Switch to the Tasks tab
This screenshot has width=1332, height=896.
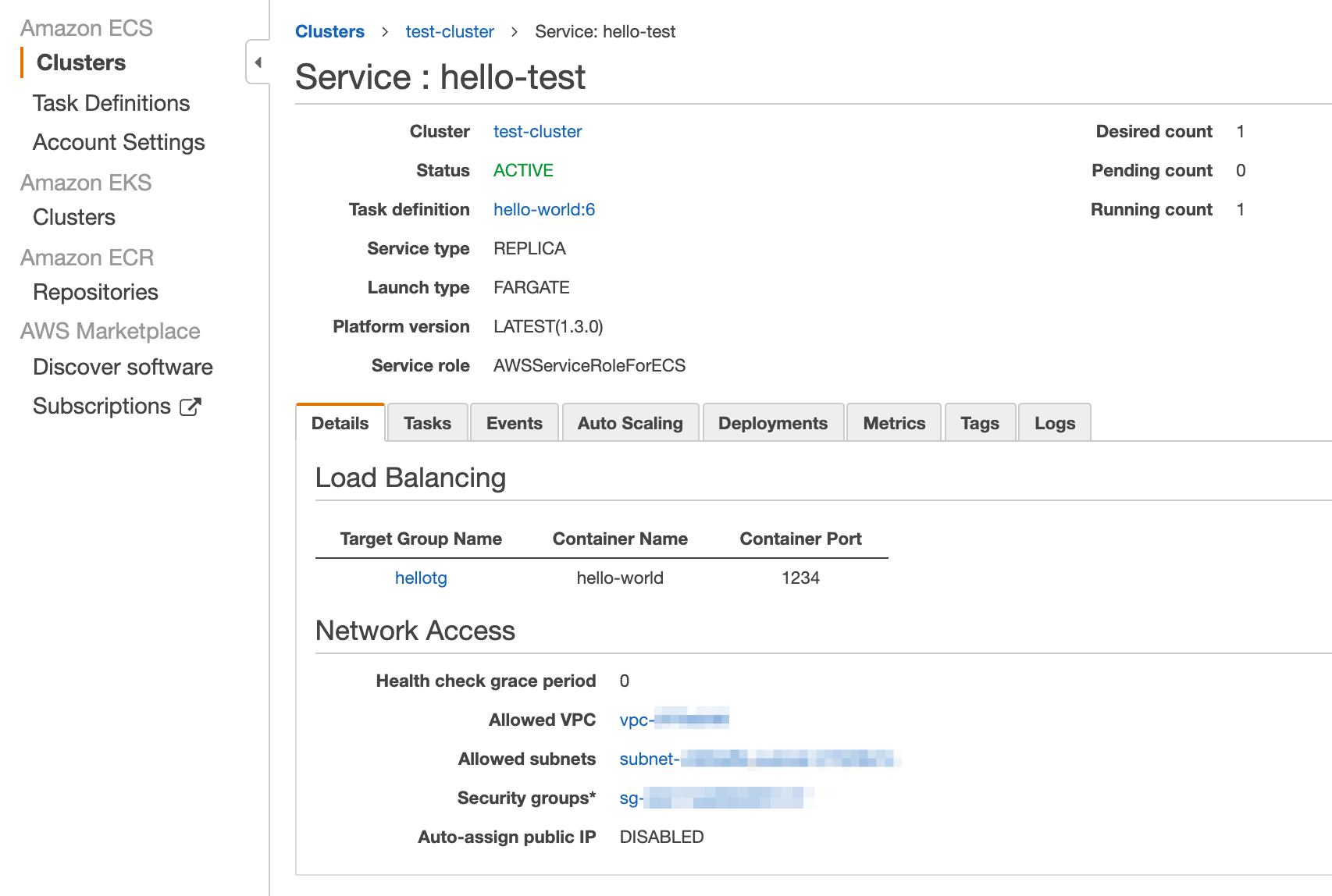tap(427, 423)
